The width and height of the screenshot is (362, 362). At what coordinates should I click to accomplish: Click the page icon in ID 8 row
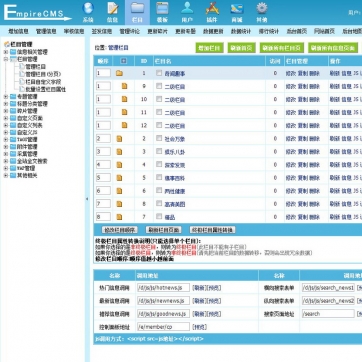[119, 204]
